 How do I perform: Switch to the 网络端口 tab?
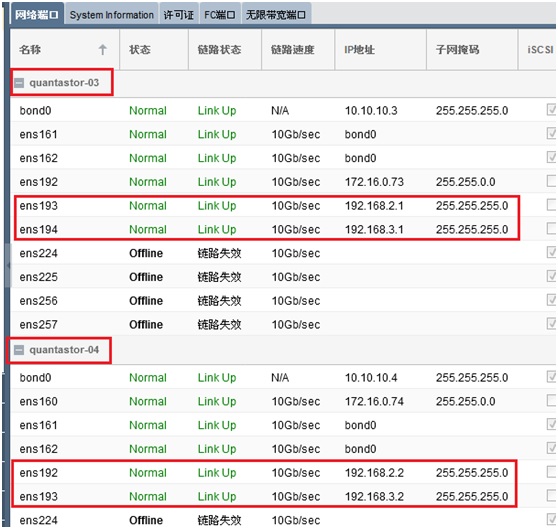37,15
